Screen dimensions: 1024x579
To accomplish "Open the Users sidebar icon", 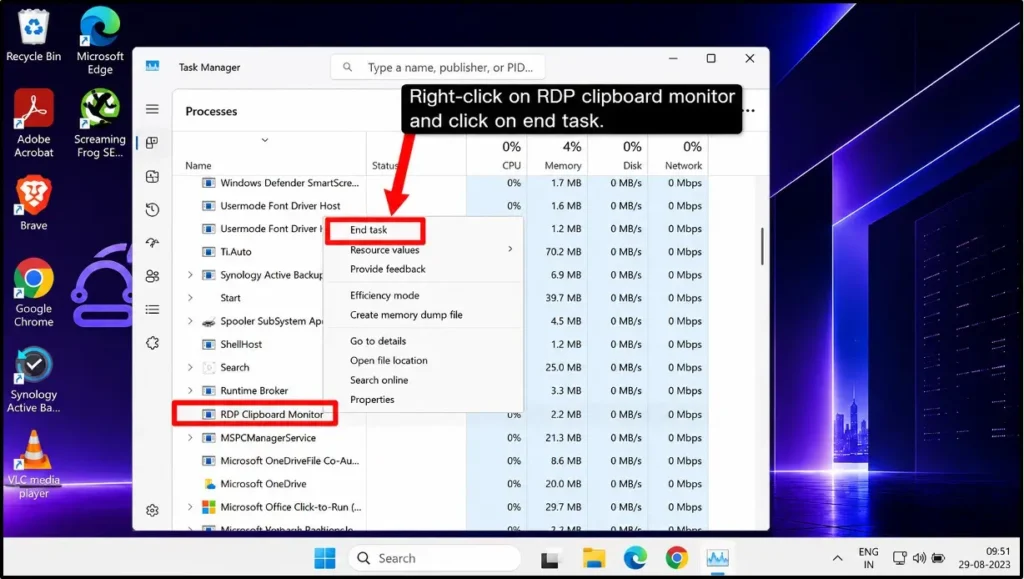I will click(152, 276).
